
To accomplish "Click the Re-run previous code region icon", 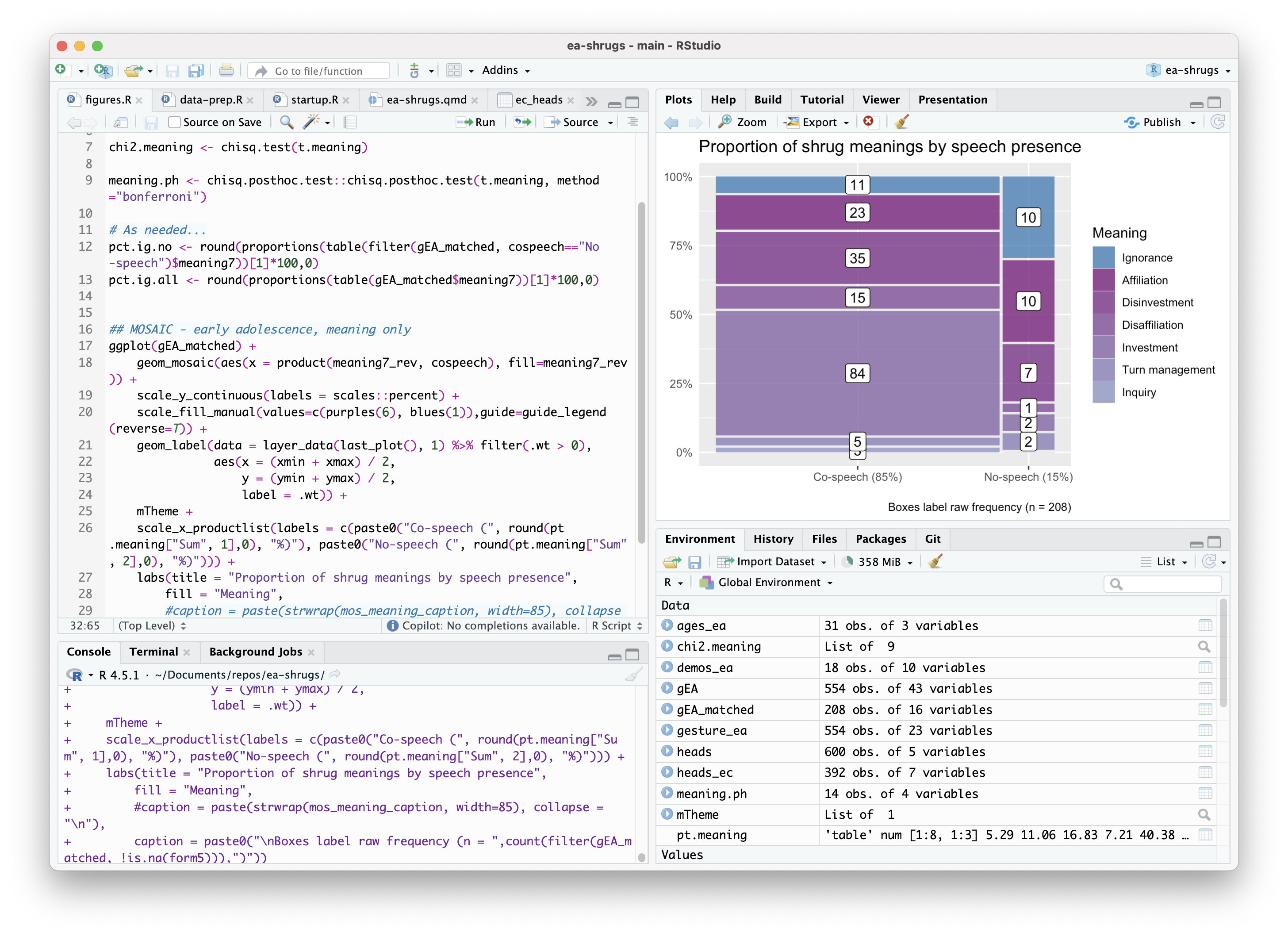I will [x=522, y=122].
